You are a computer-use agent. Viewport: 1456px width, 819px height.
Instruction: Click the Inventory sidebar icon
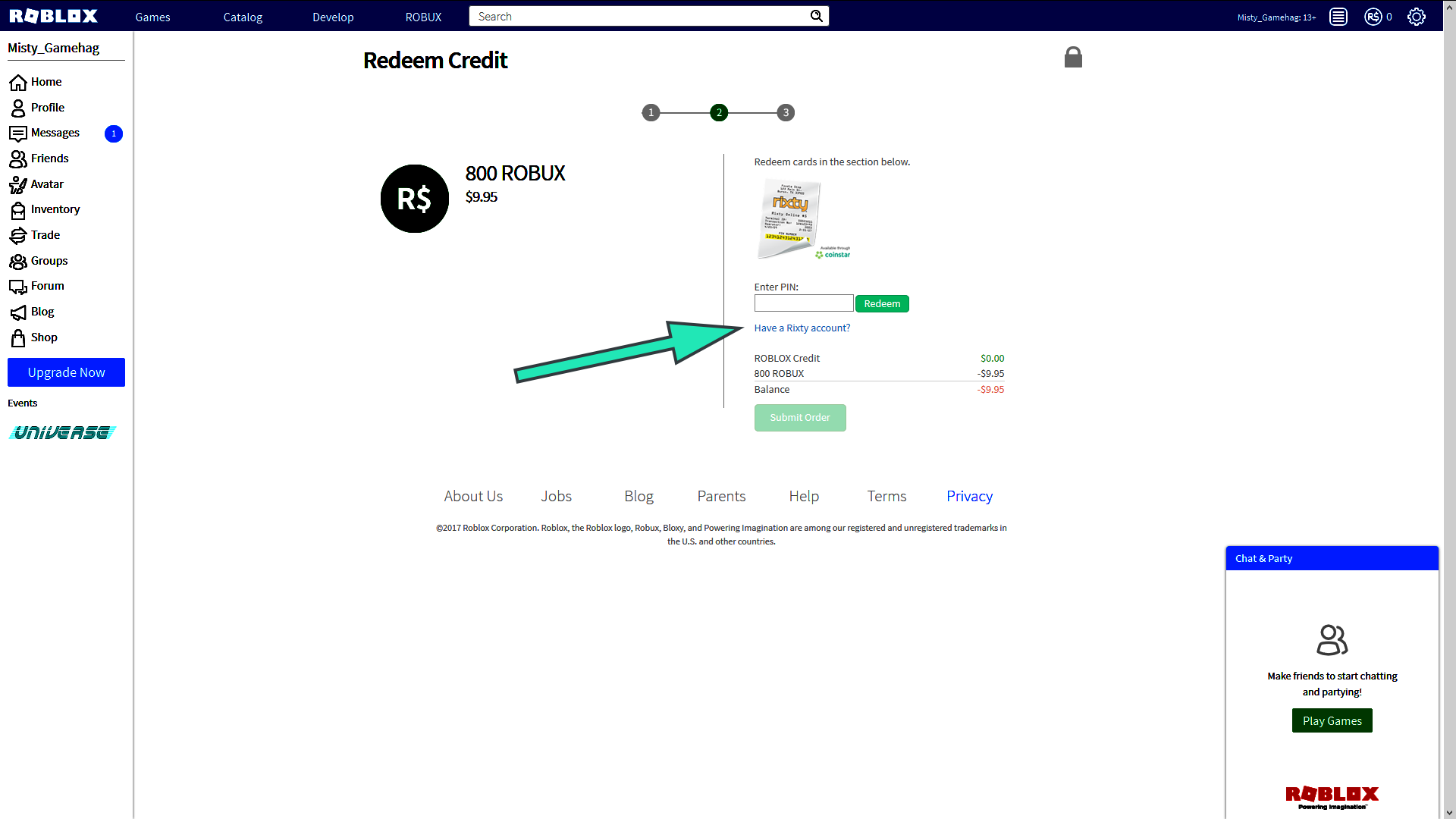click(x=18, y=210)
